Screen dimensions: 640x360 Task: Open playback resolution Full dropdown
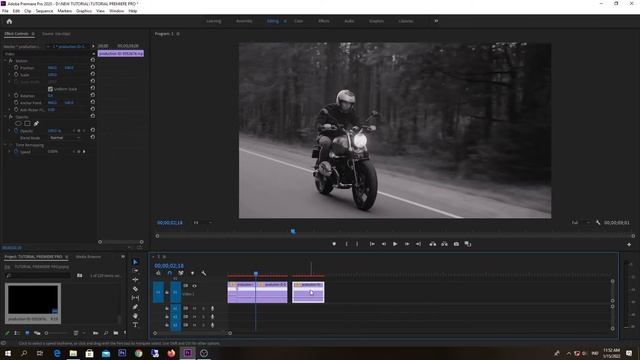(580, 222)
